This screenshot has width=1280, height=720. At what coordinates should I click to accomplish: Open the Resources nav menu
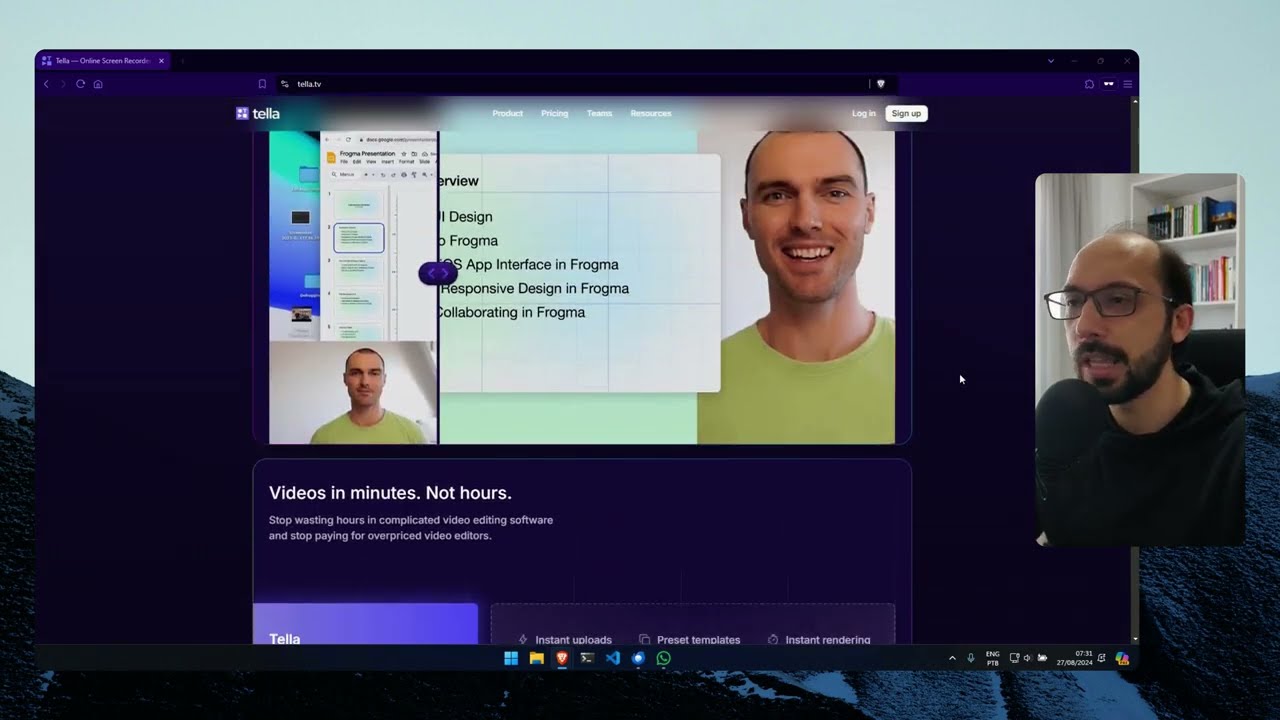click(651, 113)
